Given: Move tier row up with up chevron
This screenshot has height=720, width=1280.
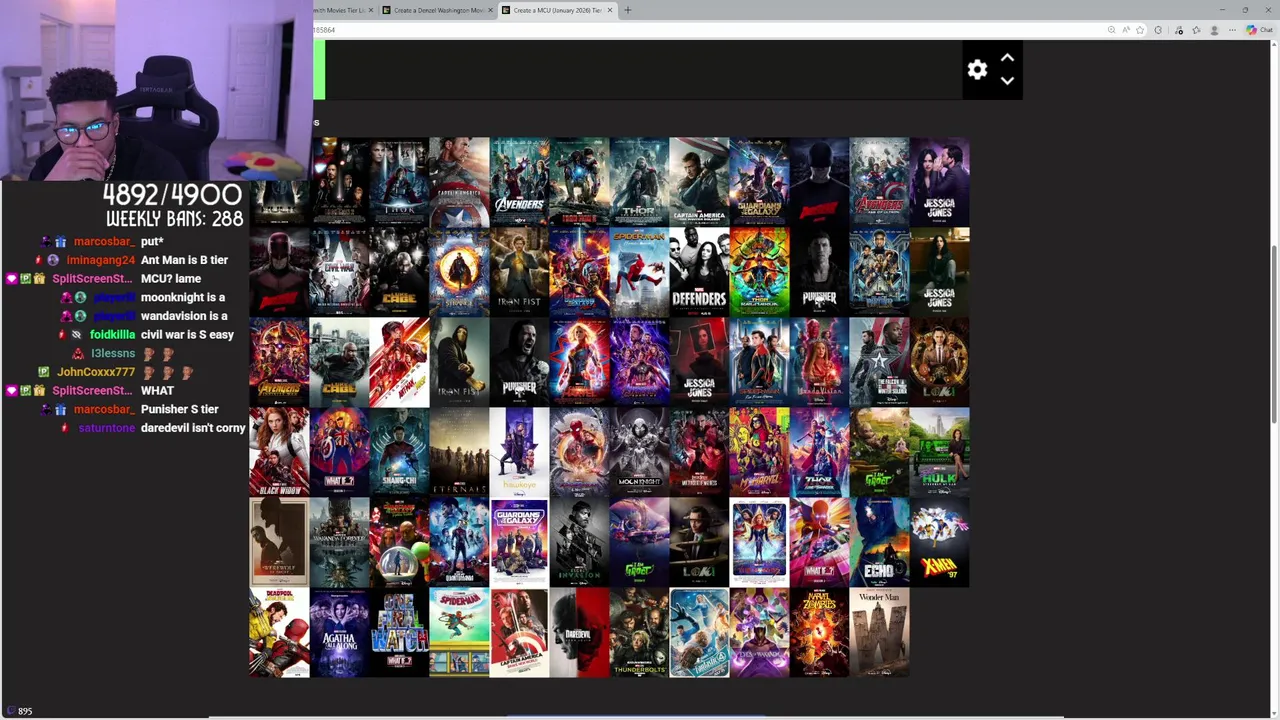Looking at the screenshot, I should [1007, 58].
